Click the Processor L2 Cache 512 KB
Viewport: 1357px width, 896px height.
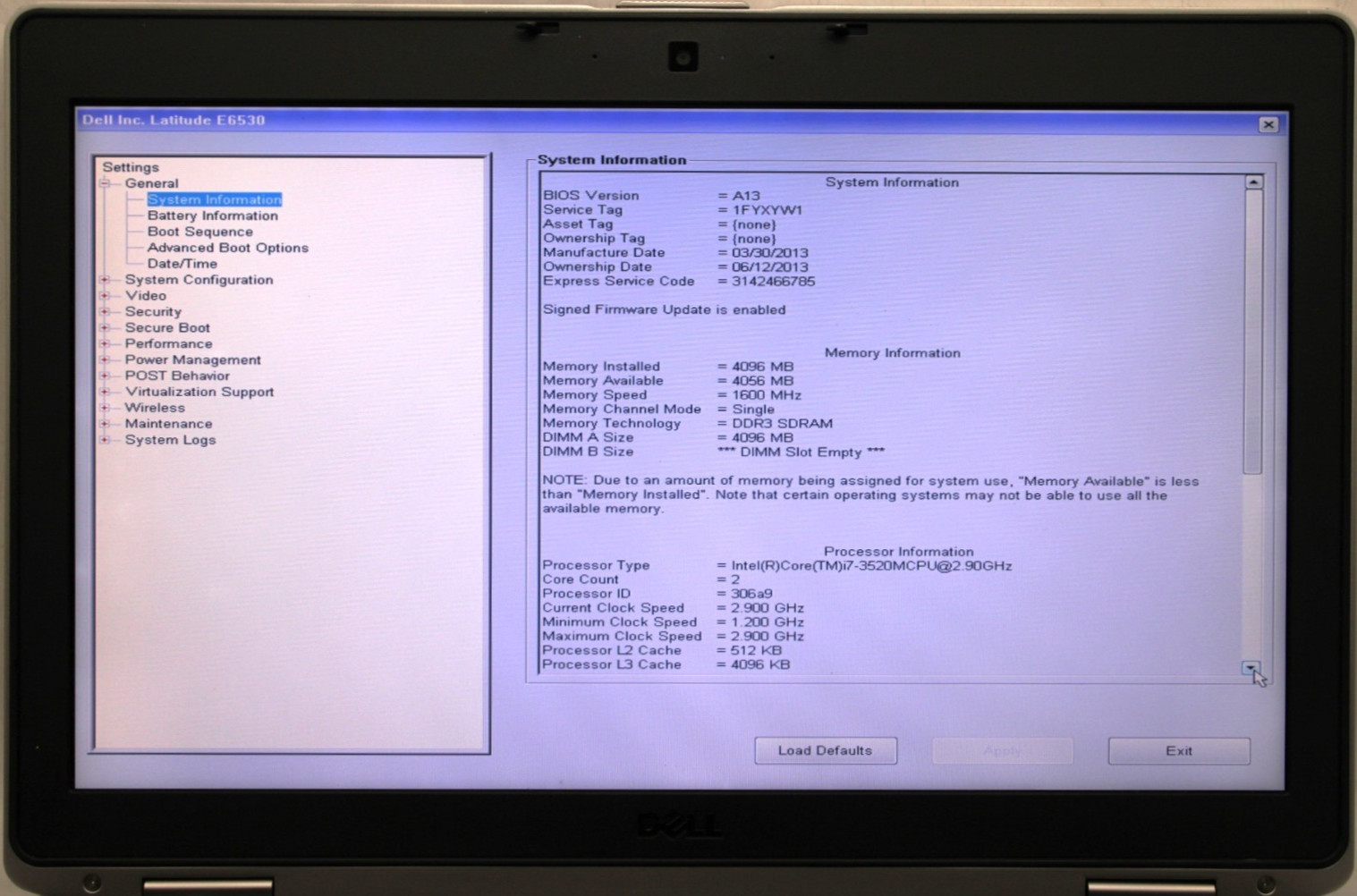pos(756,651)
